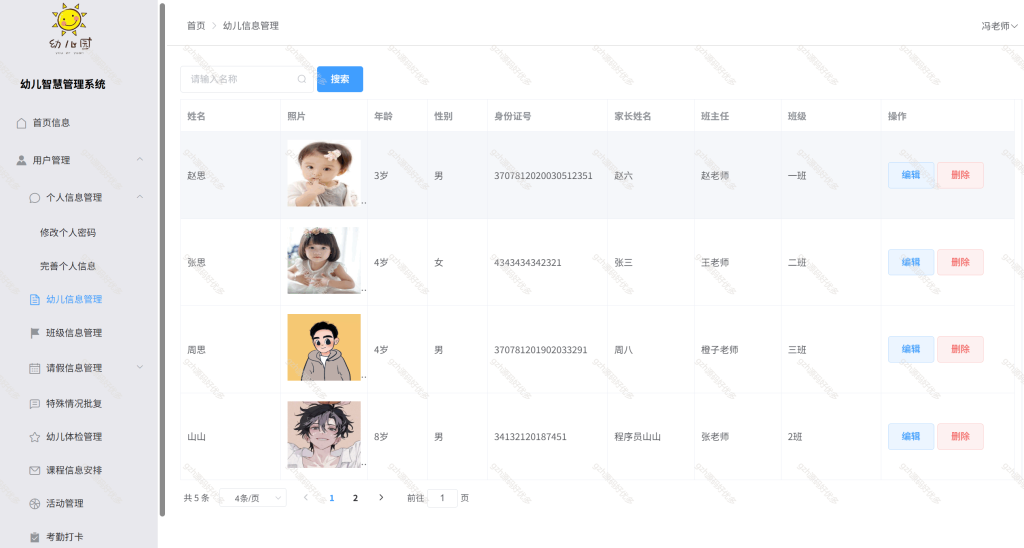The image size is (1024, 548).
Task: Go to pagination page 2
Action: pyautogui.click(x=355, y=498)
